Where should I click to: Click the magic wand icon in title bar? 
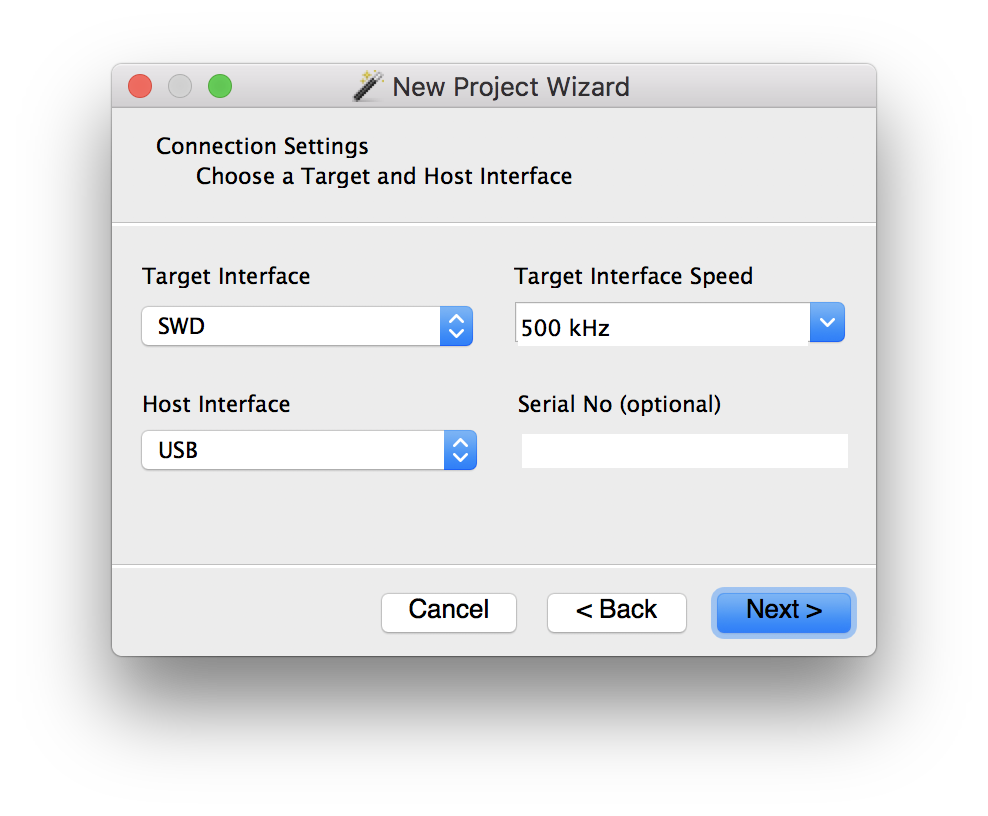[368, 86]
